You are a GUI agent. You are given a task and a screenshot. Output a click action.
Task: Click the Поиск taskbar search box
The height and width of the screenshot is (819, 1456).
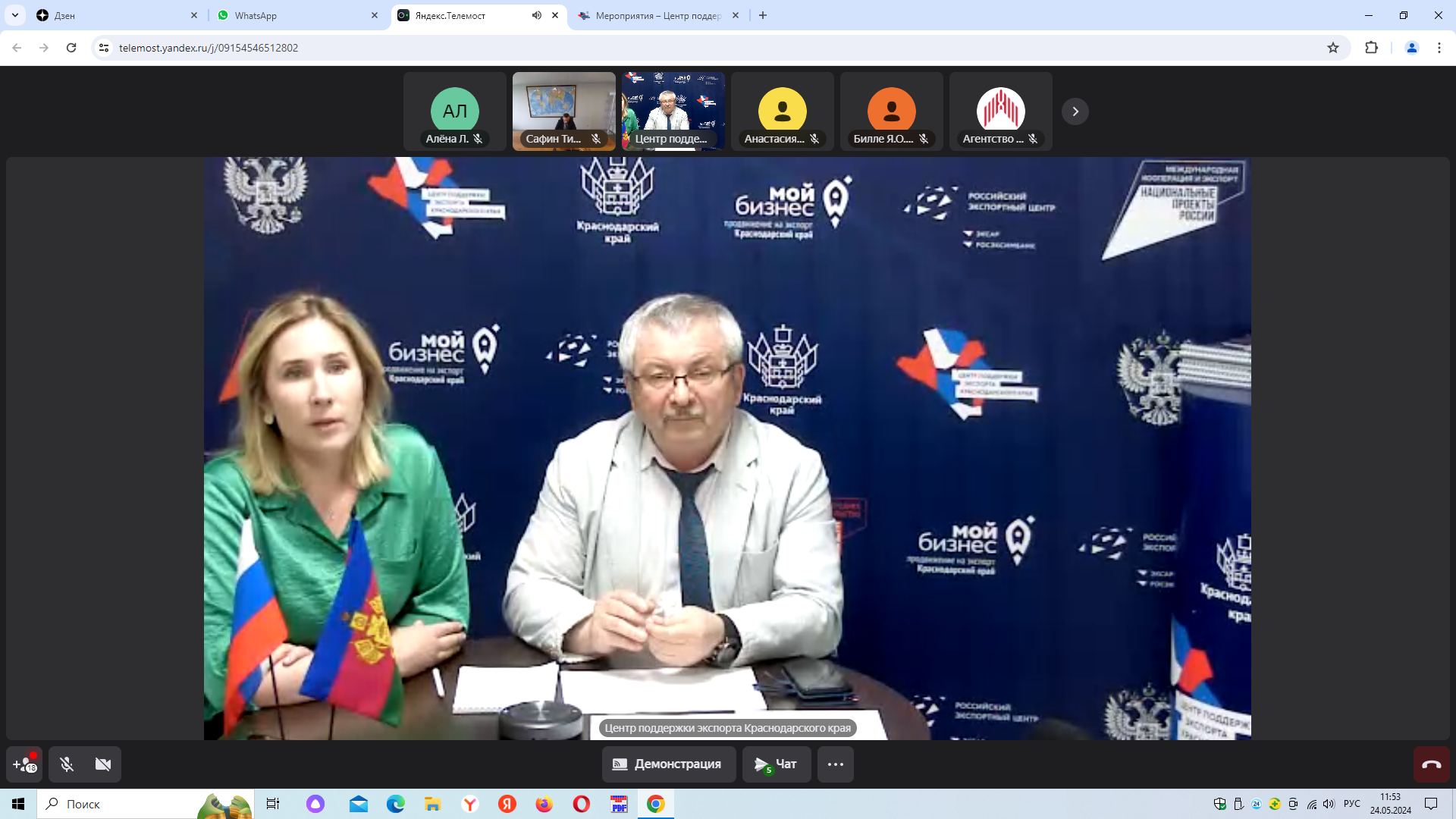(146, 804)
